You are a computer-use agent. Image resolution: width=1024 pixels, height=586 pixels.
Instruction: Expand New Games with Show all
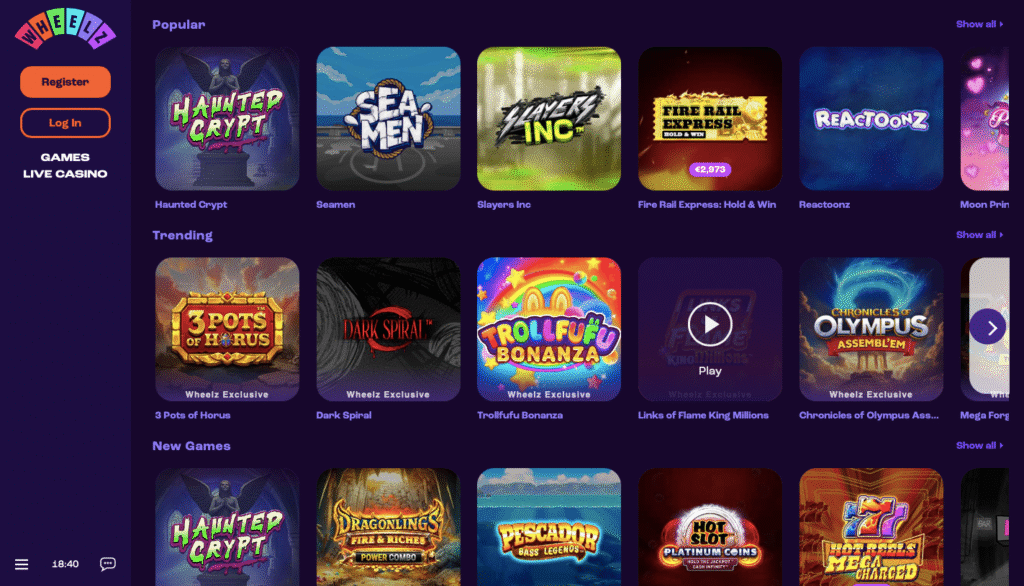click(980, 446)
